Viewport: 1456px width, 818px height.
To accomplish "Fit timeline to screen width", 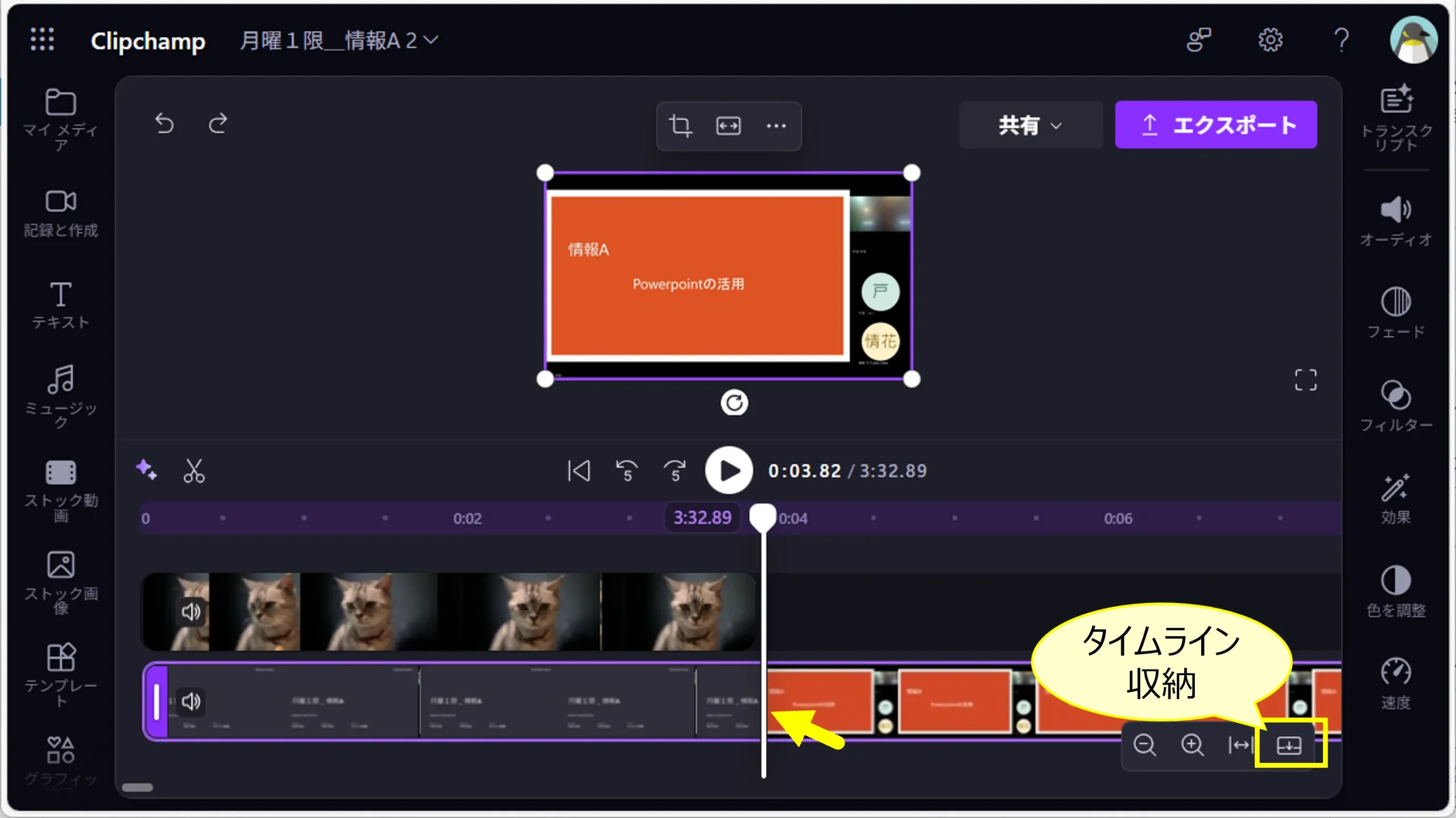I will coord(1240,745).
